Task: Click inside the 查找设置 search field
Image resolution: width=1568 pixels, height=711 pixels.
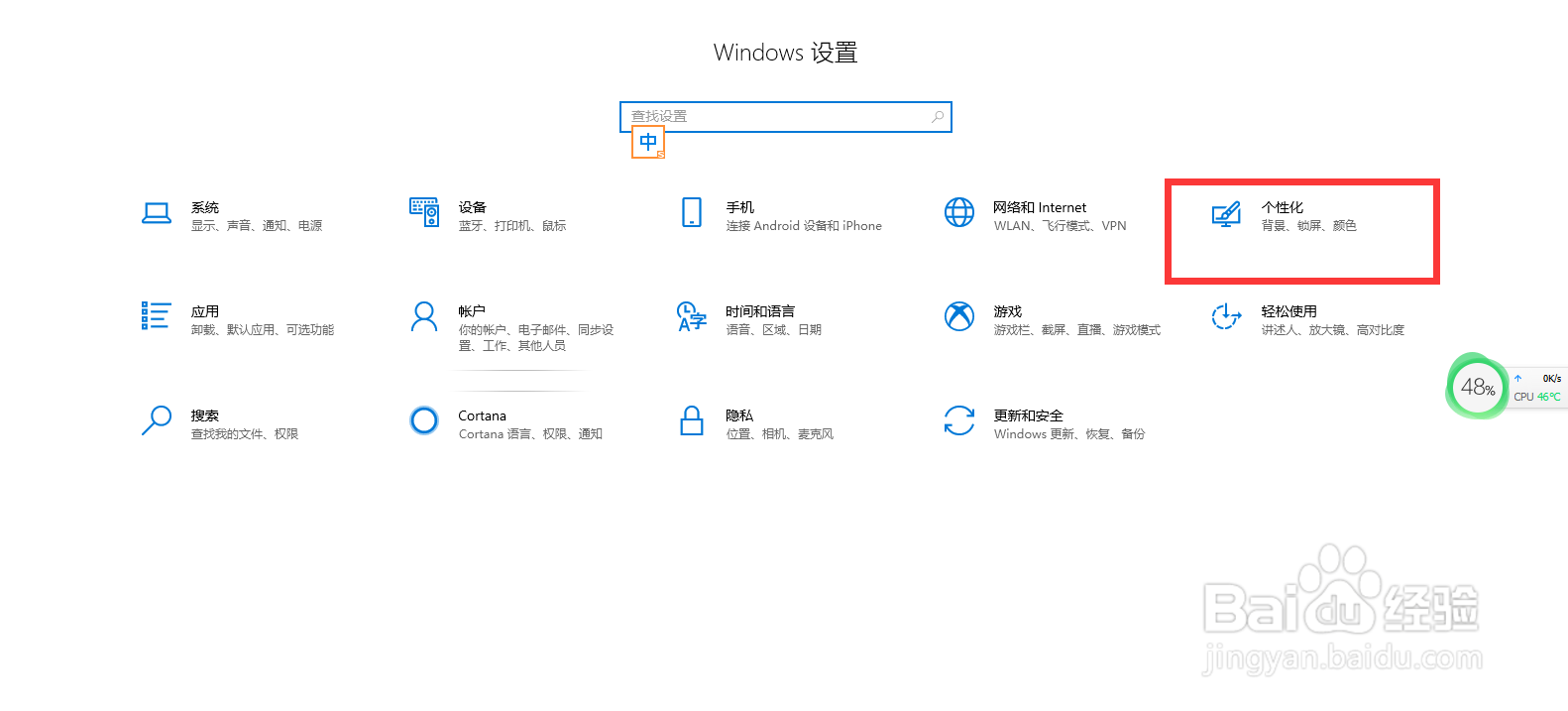Action: click(x=786, y=117)
